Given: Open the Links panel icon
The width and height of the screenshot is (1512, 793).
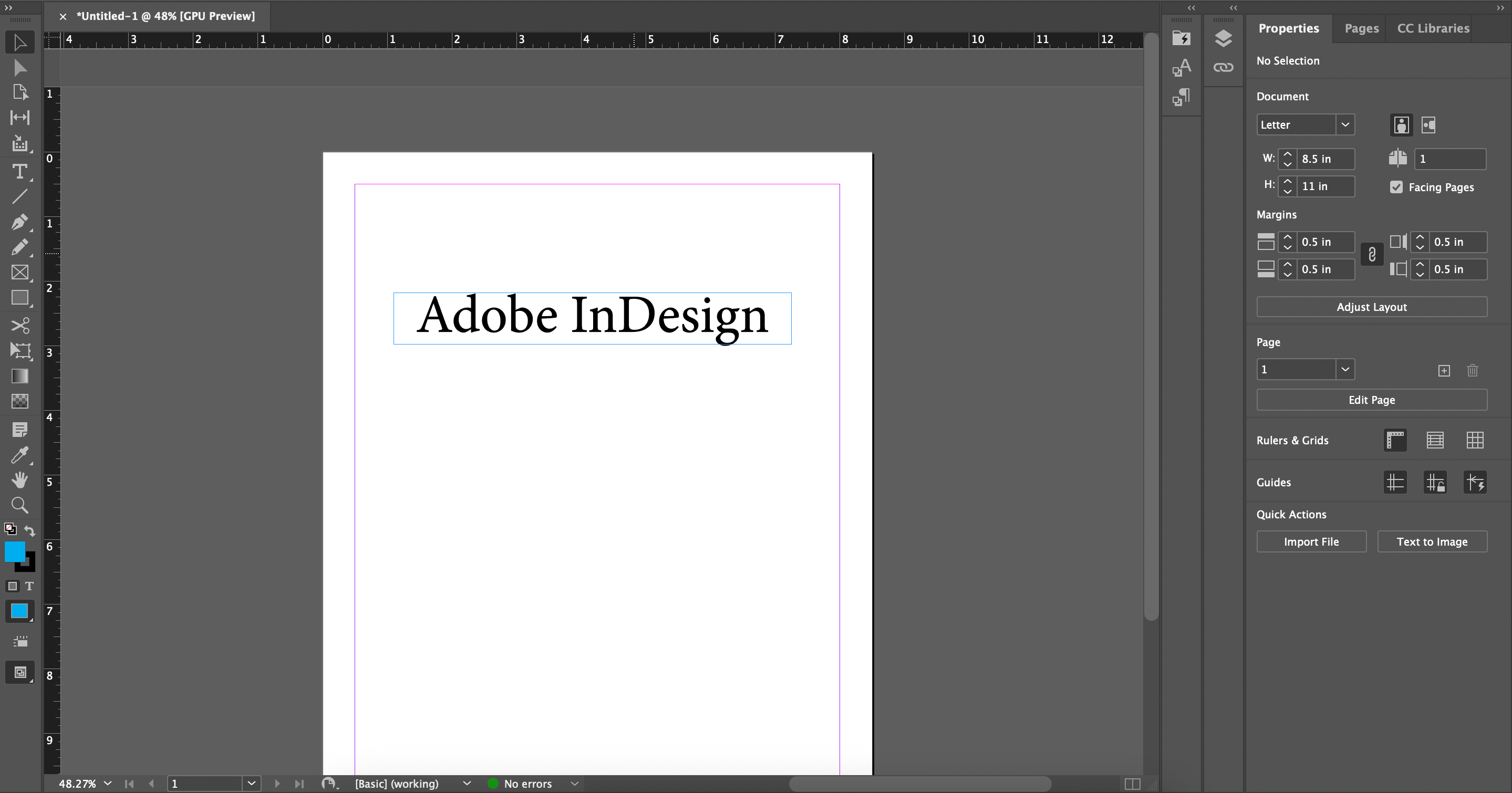Looking at the screenshot, I should coord(1223,67).
